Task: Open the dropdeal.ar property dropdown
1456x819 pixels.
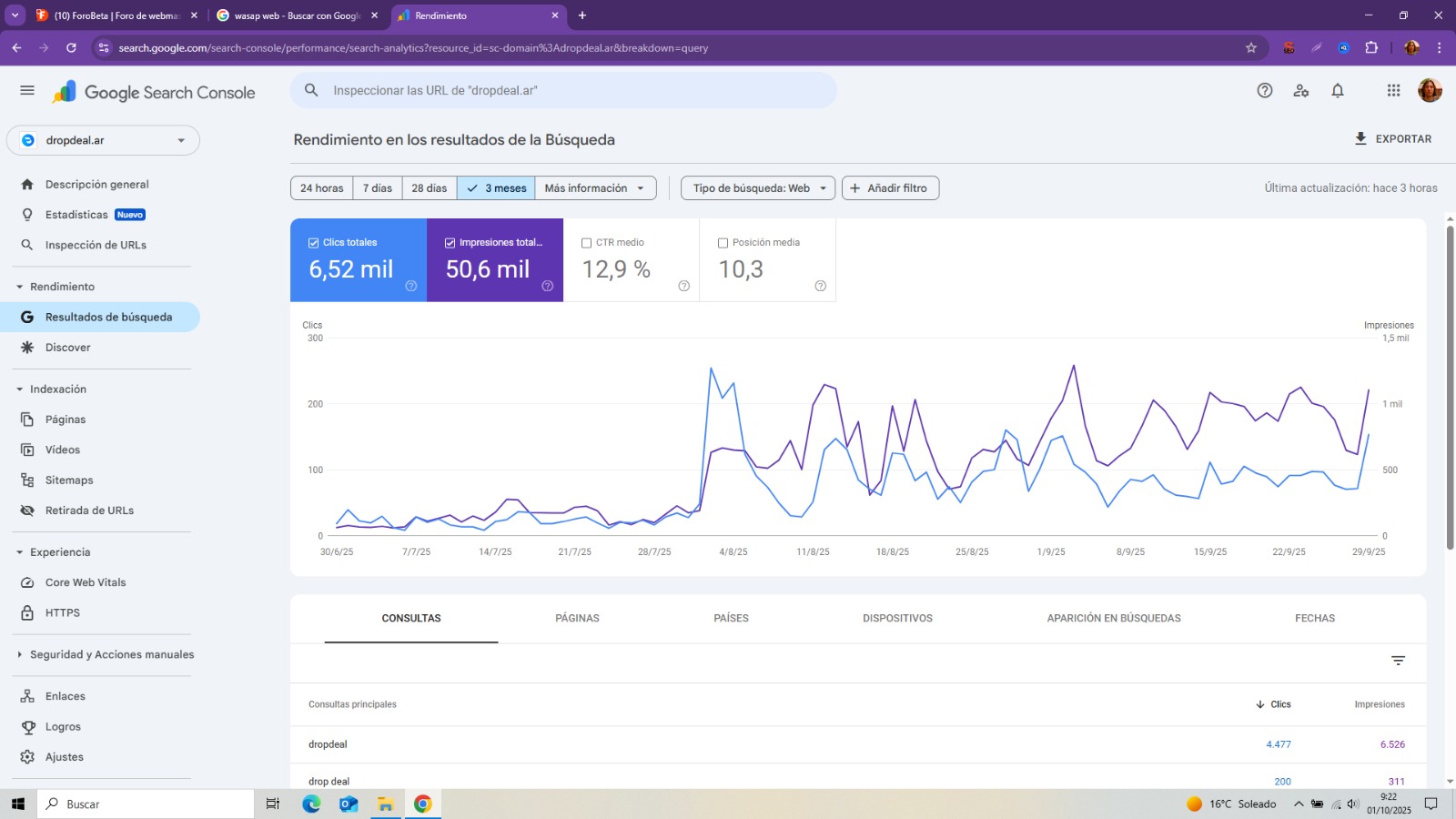Action: click(x=103, y=140)
